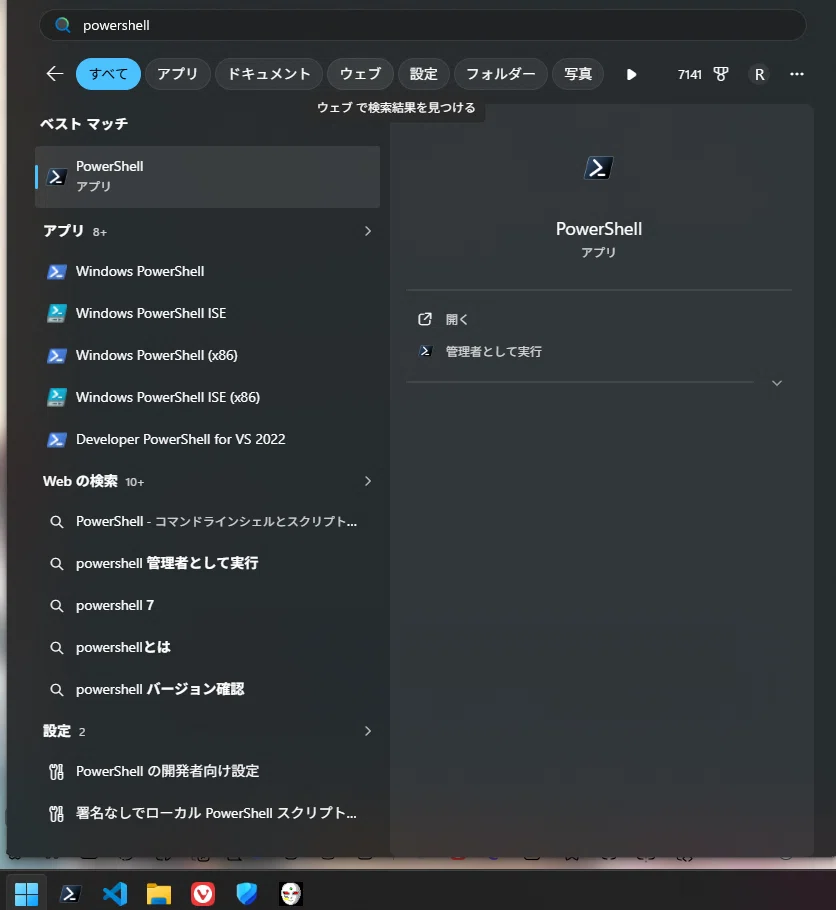The image size is (836, 910).
Task: Open the Windows Start button
Action: coord(26,894)
